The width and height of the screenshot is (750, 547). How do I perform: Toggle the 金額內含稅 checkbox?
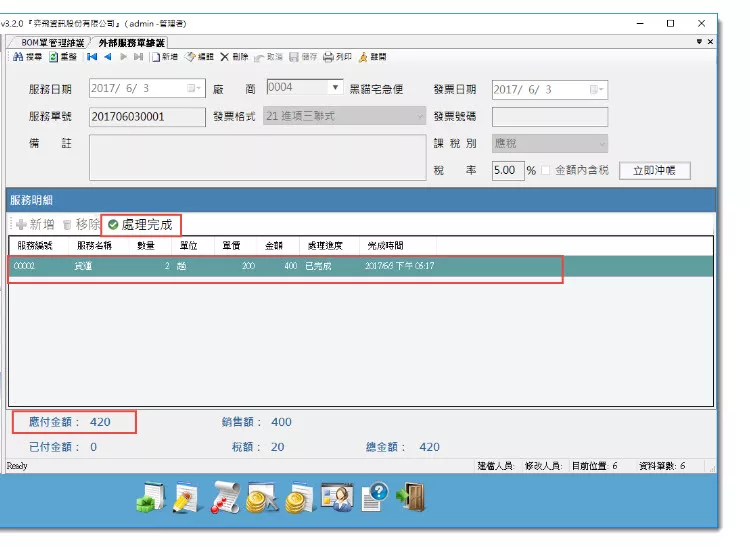click(x=546, y=170)
